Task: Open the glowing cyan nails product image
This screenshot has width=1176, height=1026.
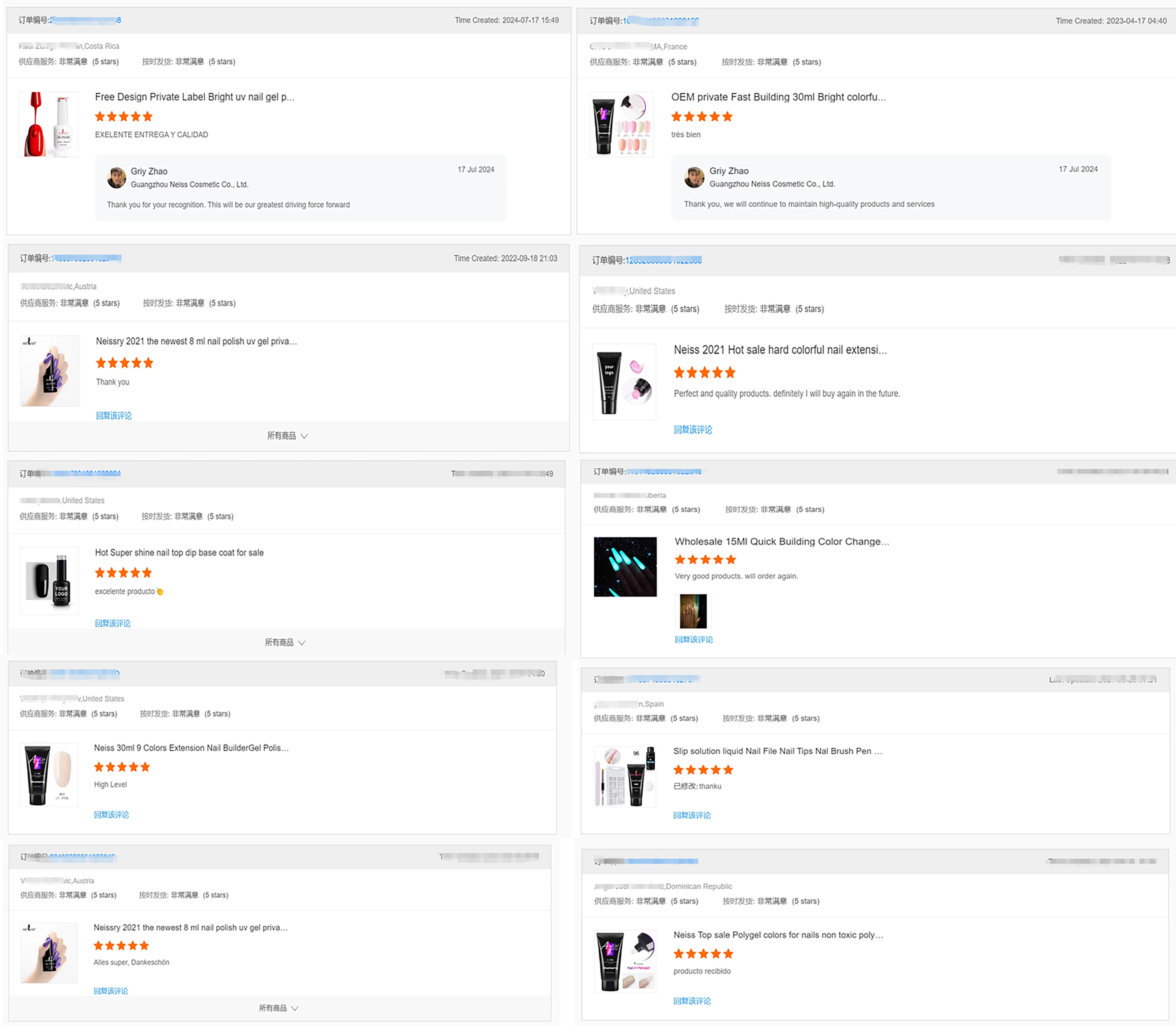Action: (x=625, y=567)
